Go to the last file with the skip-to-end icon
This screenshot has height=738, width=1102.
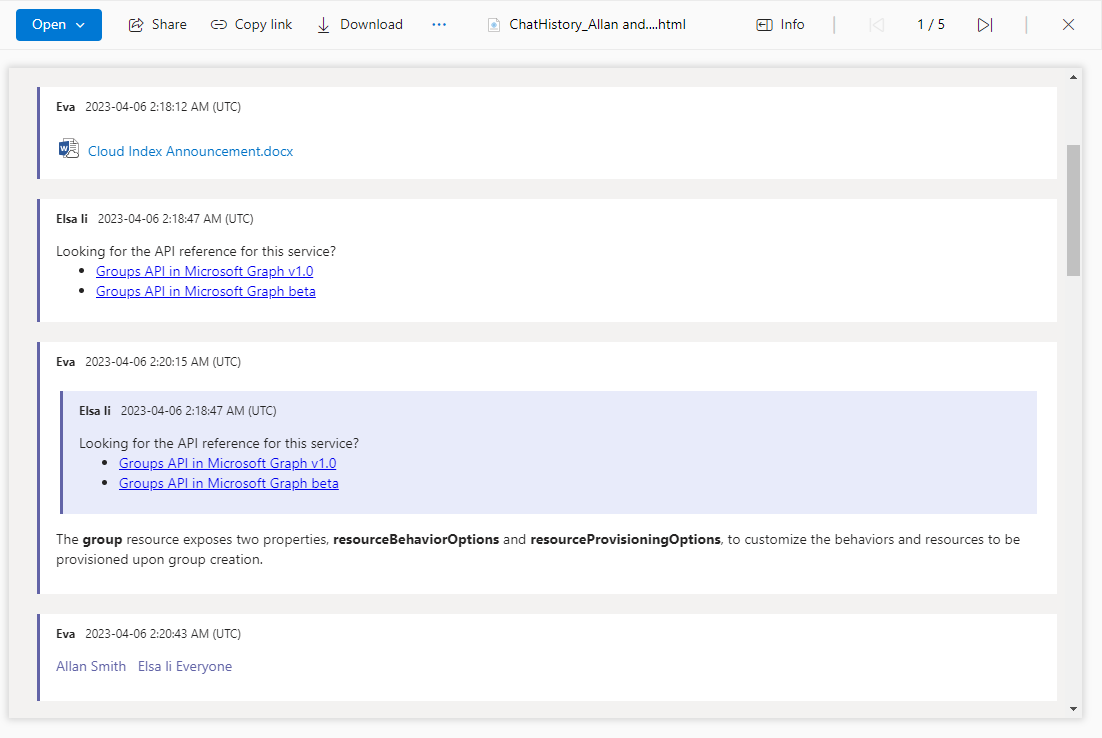click(x=985, y=25)
